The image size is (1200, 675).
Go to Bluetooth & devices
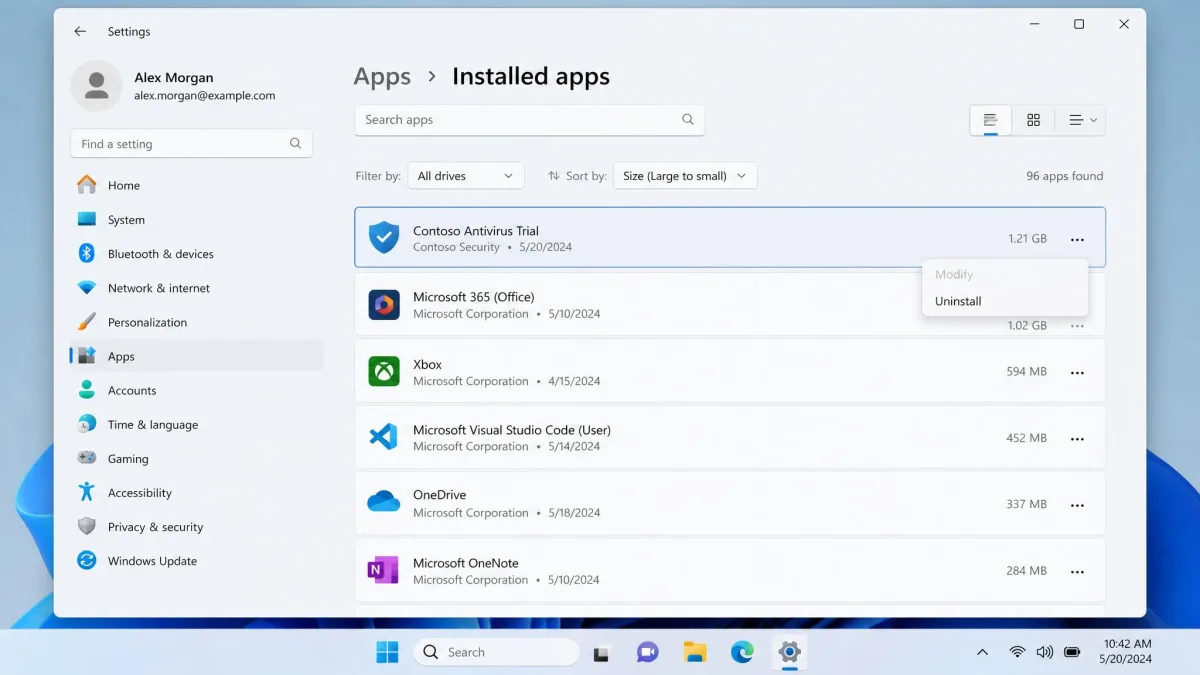coord(196,254)
